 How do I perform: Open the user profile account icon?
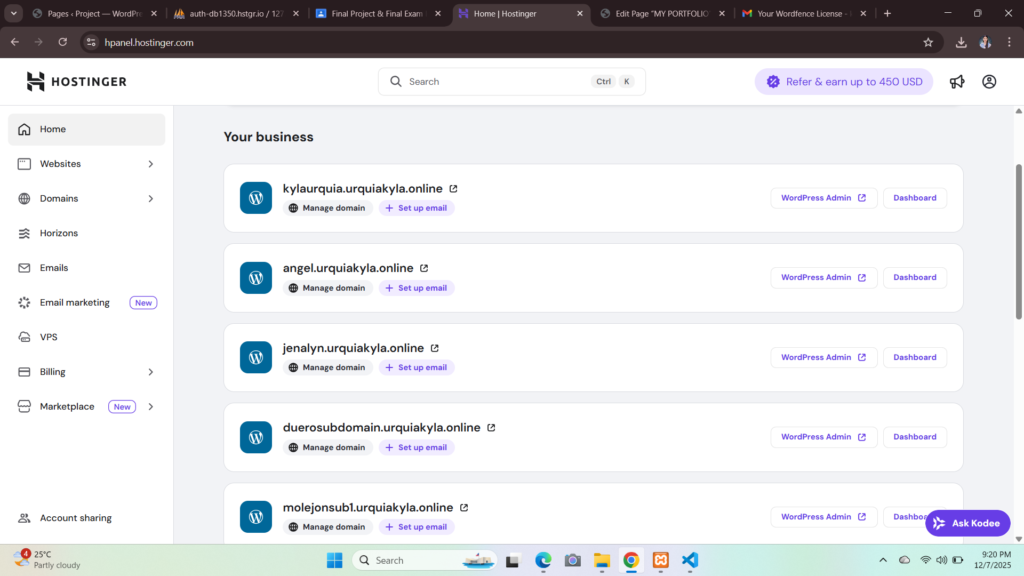[x=989, y=82]
